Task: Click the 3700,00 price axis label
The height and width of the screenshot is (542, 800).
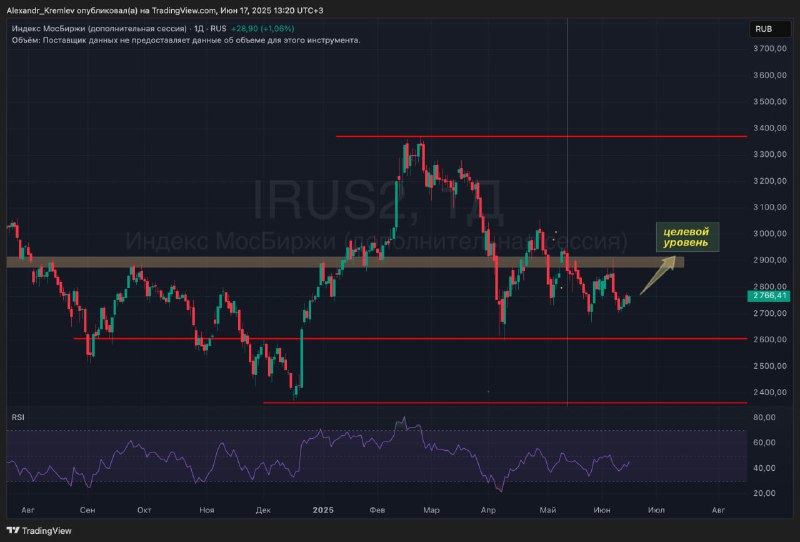Action: point(770,48)
